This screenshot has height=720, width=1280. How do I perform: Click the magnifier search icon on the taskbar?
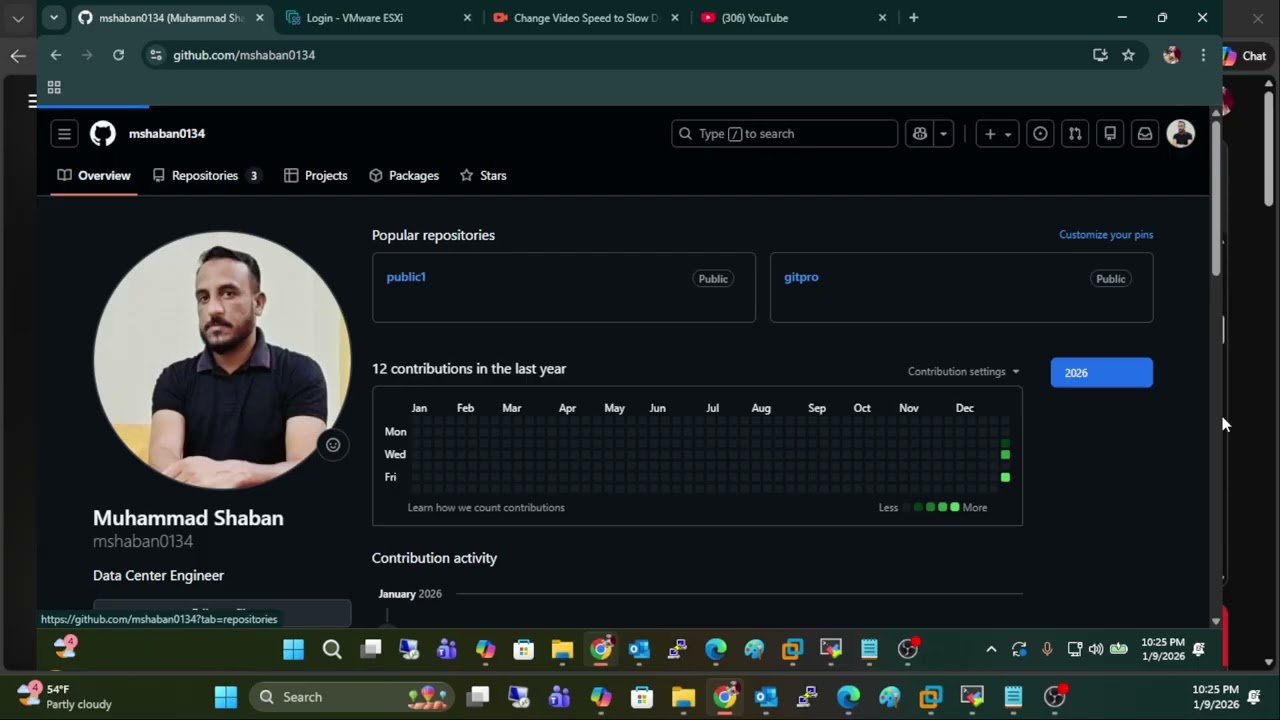(x=332, y=650)
